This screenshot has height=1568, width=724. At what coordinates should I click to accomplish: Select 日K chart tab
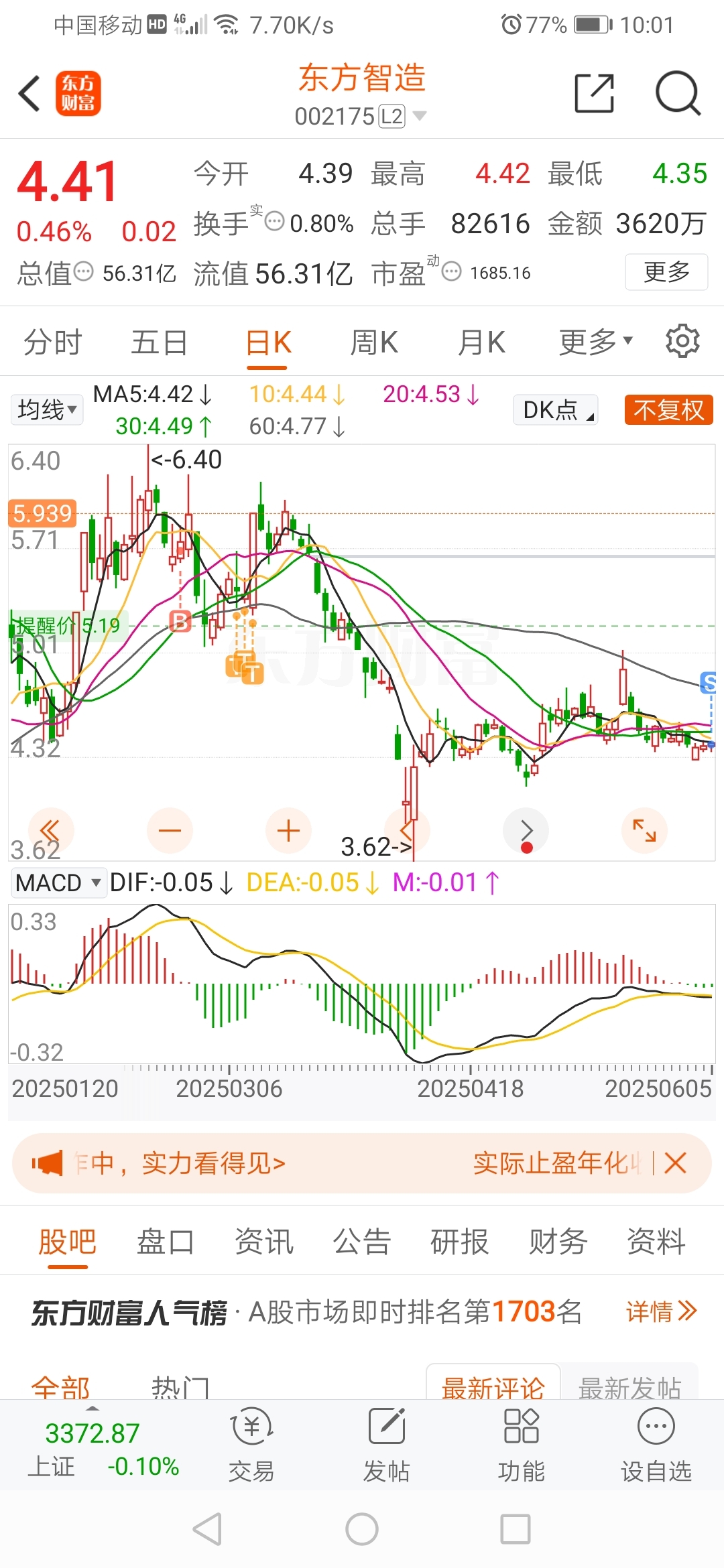(268, 342)
